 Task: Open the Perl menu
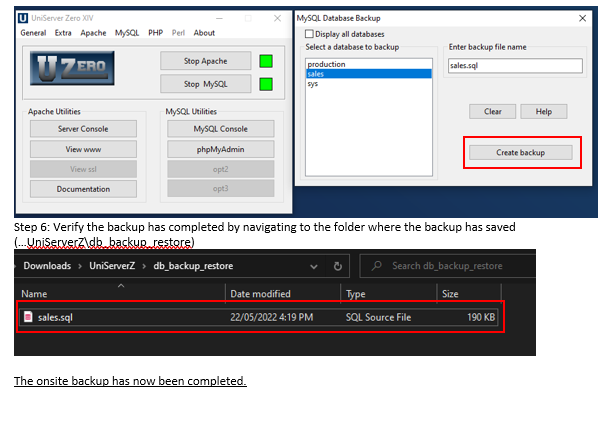(178, 33)
